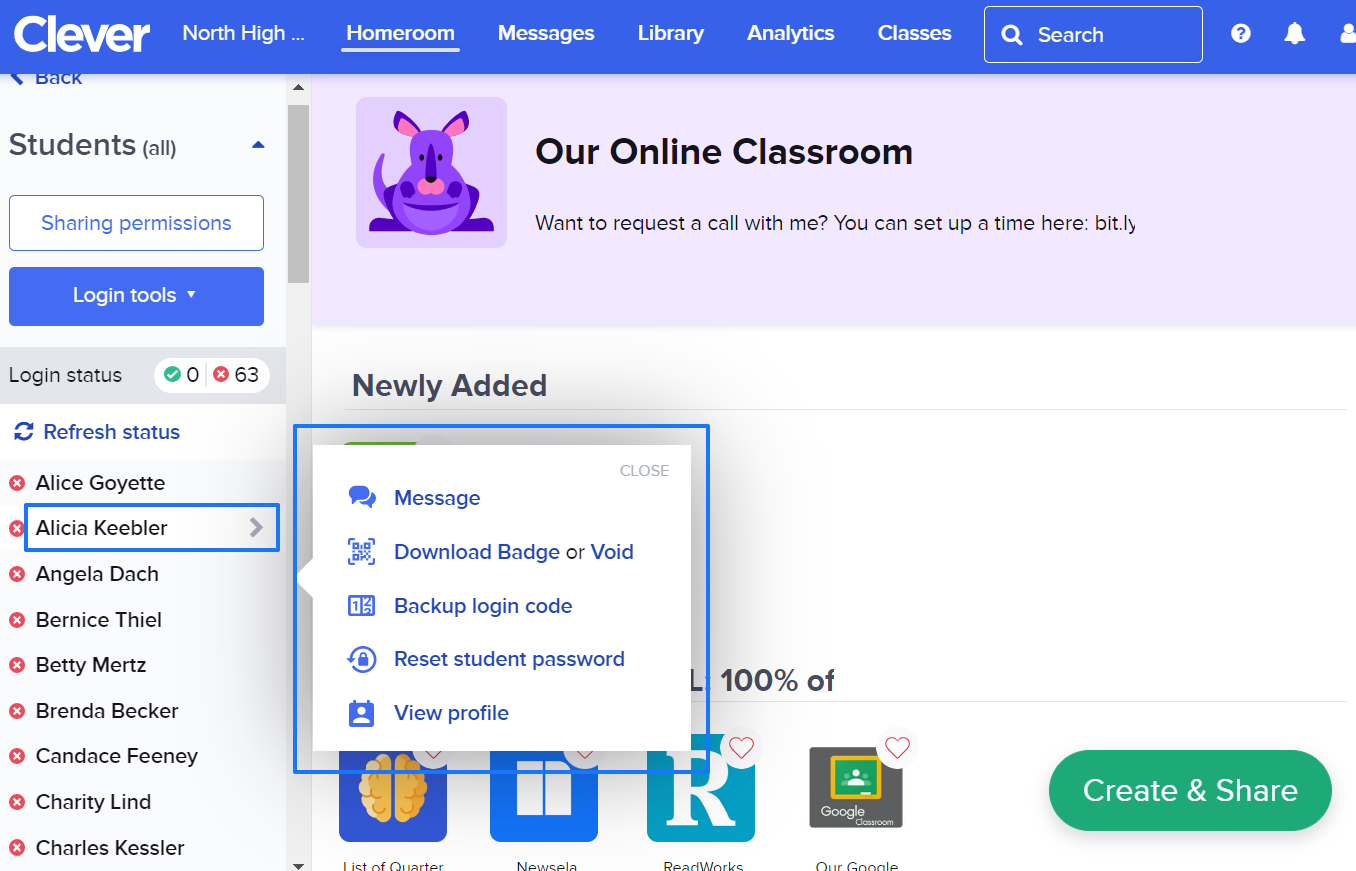The width and height of the screenshot is (1356, 871).
Task: Toggle the heart on Our Google Classroom tile
Action: [x=897, y=747]
